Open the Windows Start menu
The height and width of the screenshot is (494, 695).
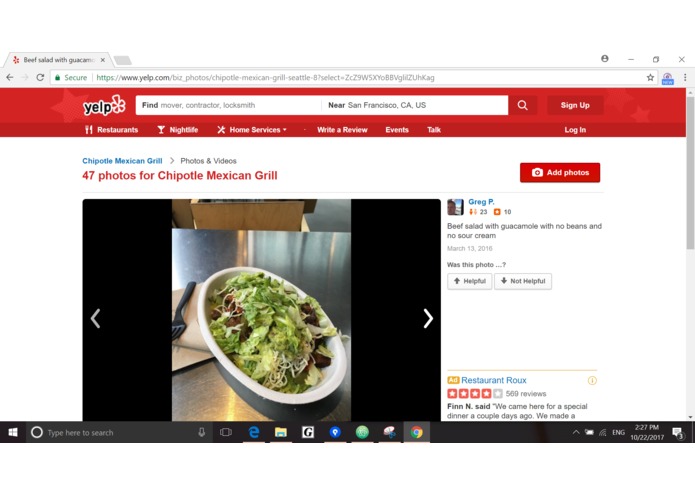pyautogui.click(x=13, y=432)
